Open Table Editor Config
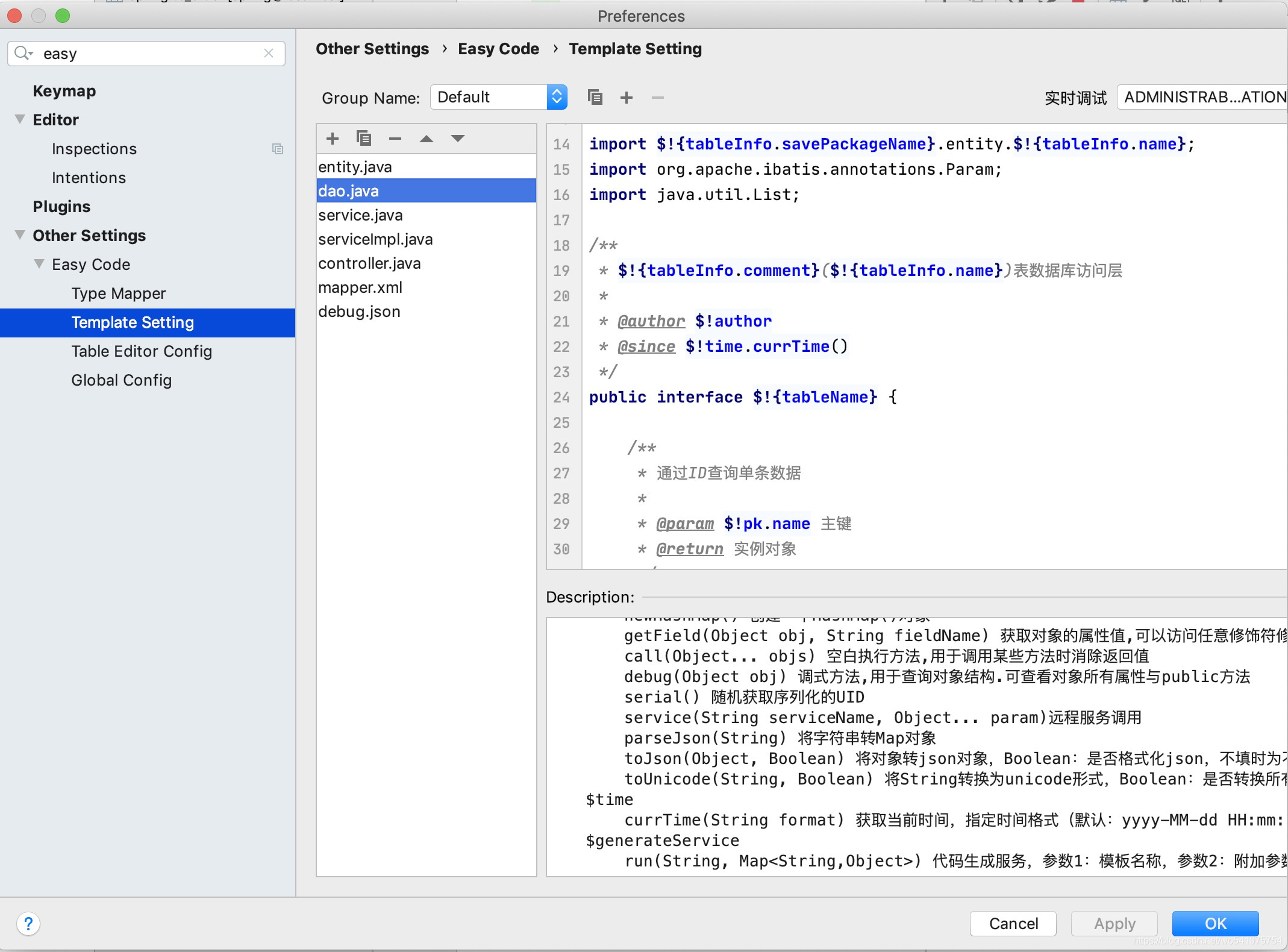 click(x=142, y=351)
